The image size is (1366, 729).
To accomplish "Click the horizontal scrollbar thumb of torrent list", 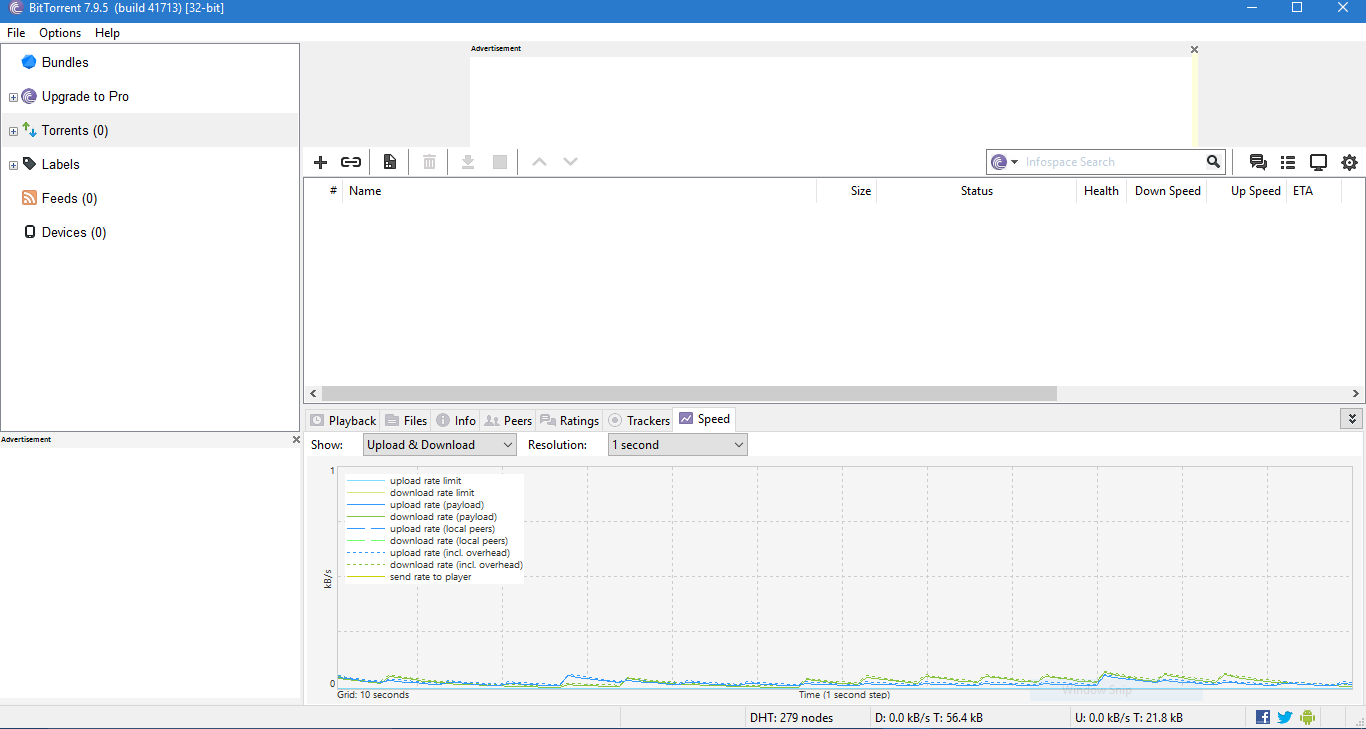I will [688, 394].
